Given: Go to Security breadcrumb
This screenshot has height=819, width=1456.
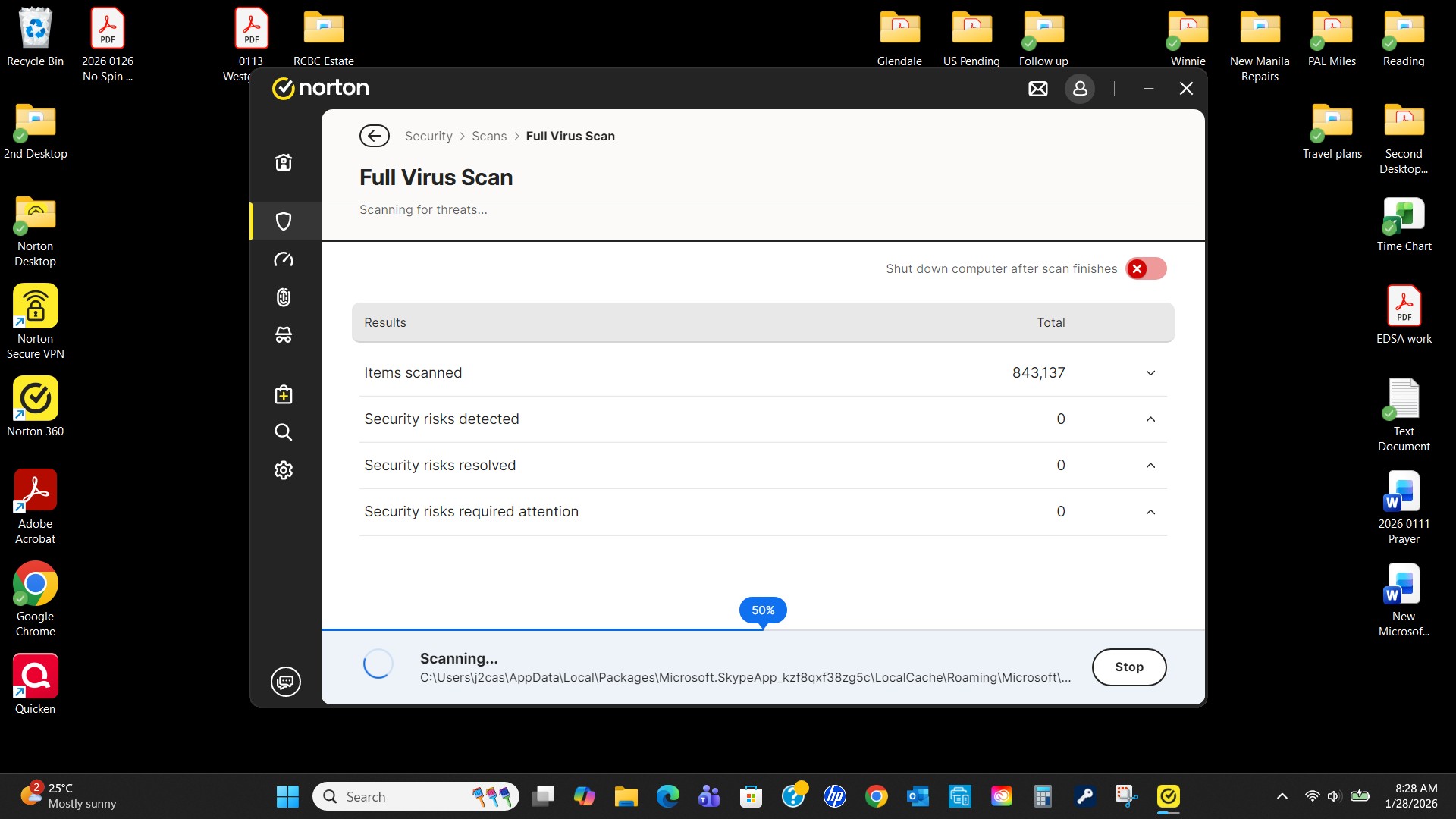Looking at the screenshot, I should click(x=428, y=136).
